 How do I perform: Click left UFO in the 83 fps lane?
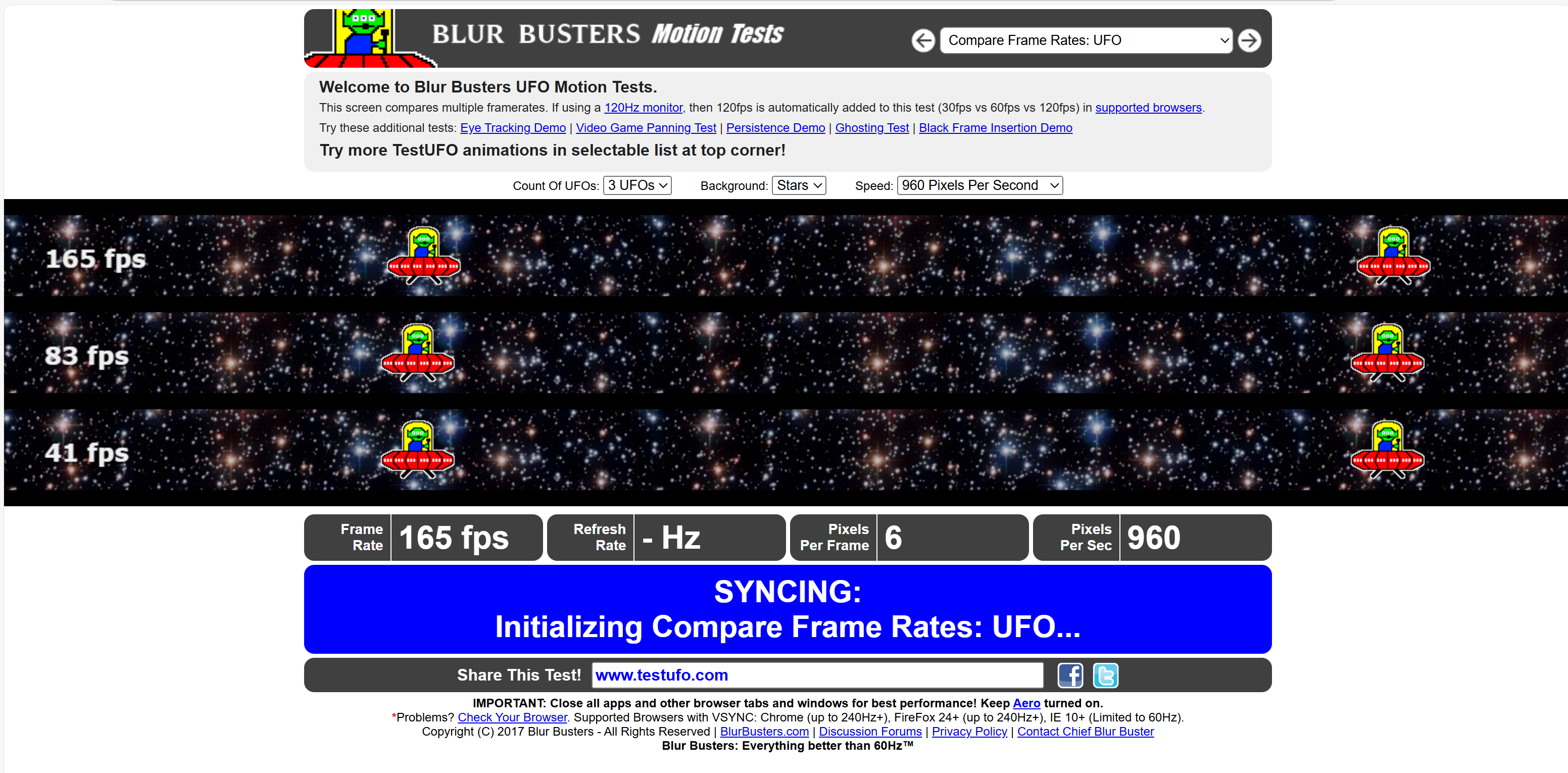tap(418, 353)
